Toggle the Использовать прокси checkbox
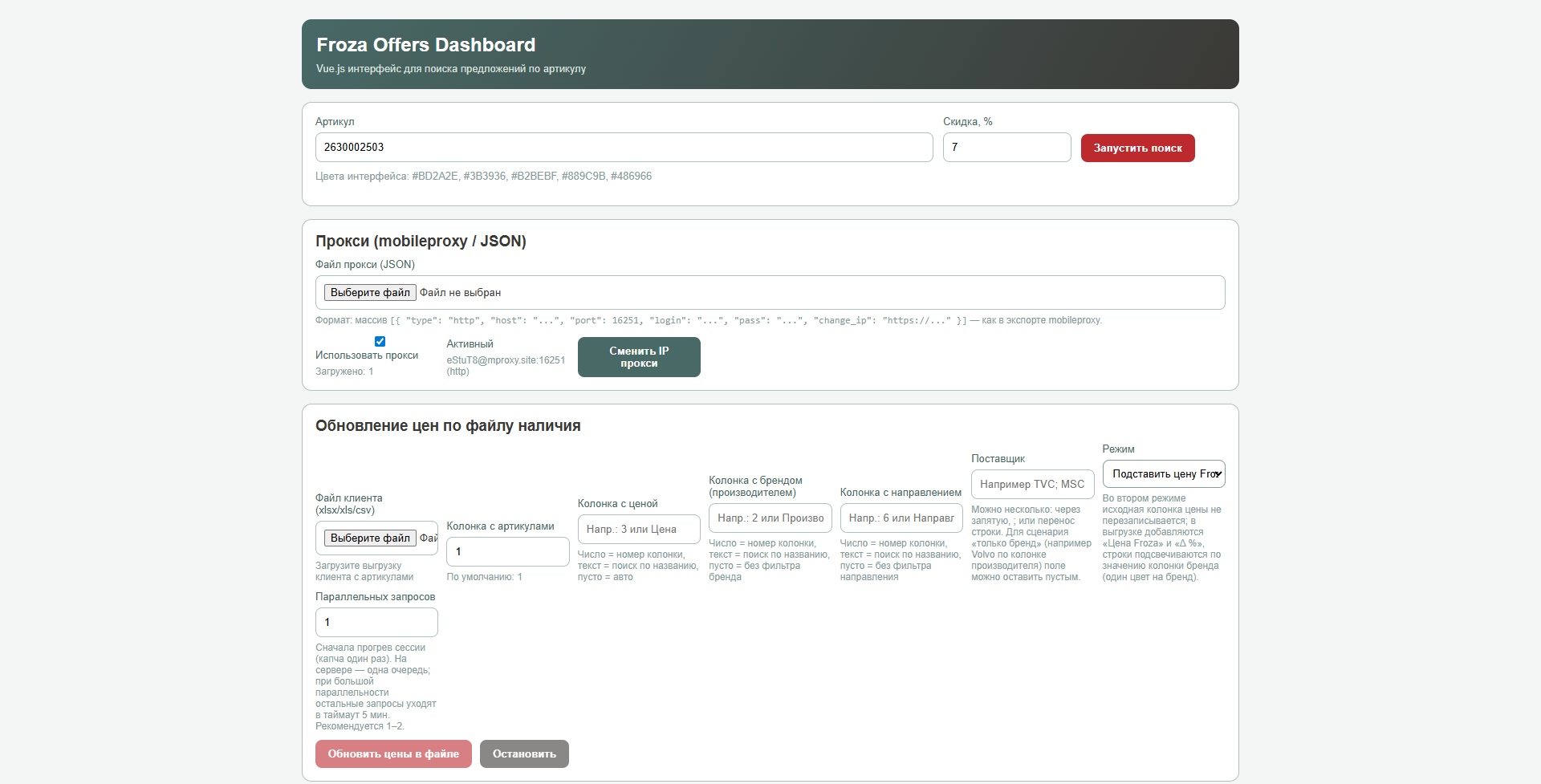This screenshot has height=784, width=1541. tap(380, 342)
